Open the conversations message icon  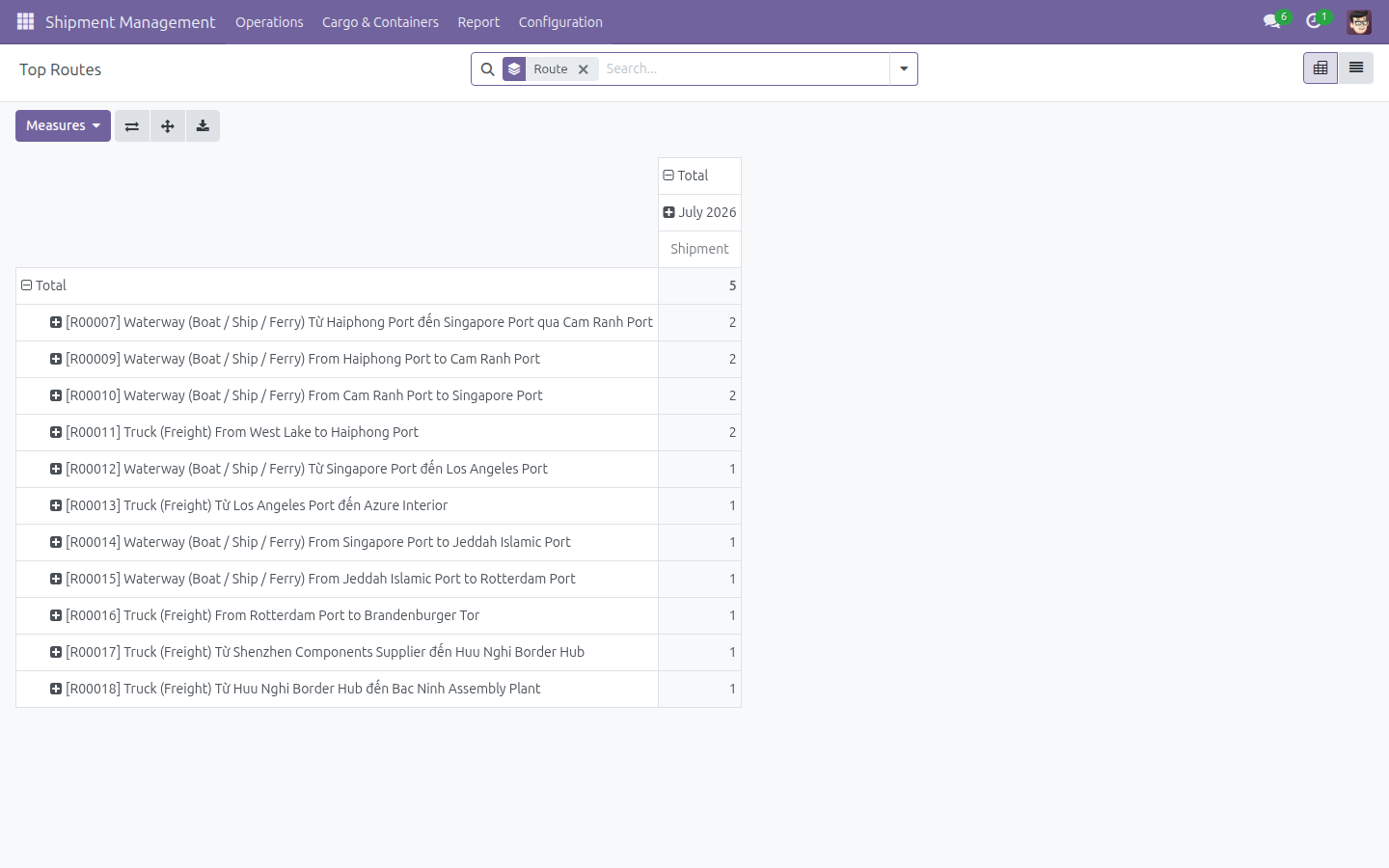(1272, 21)
